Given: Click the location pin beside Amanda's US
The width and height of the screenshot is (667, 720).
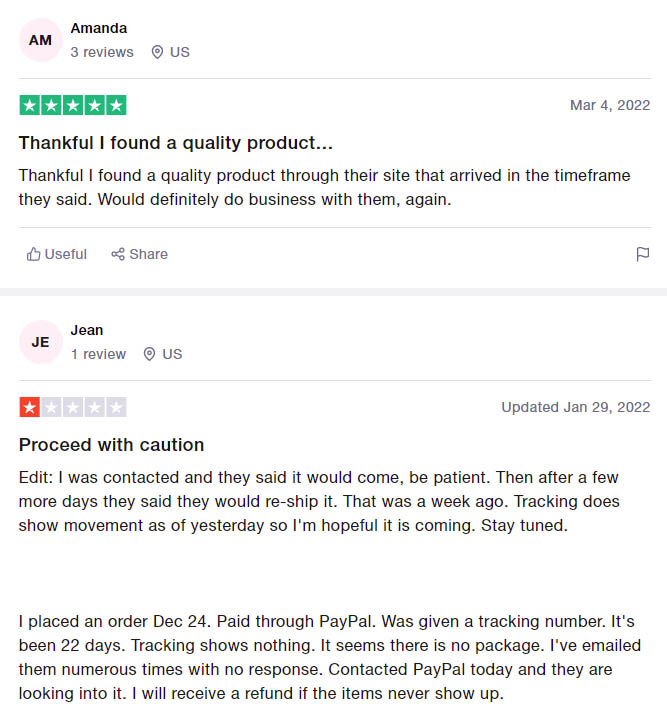Looking at the screenshot, I should coord(157,52).
